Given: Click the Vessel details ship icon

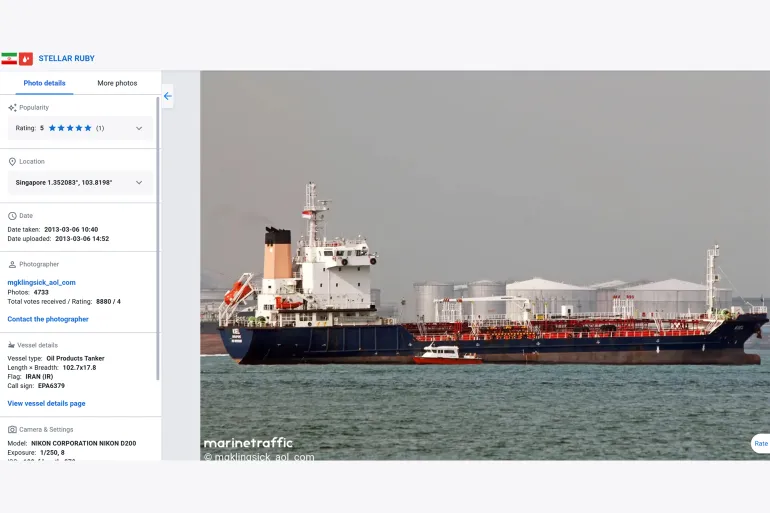Looking at the screenshot, I should click(12, 345).
